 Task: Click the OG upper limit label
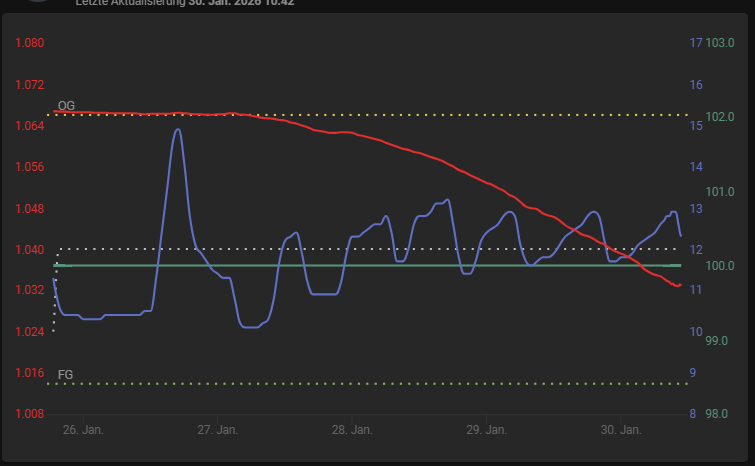(x=66, y=105)
